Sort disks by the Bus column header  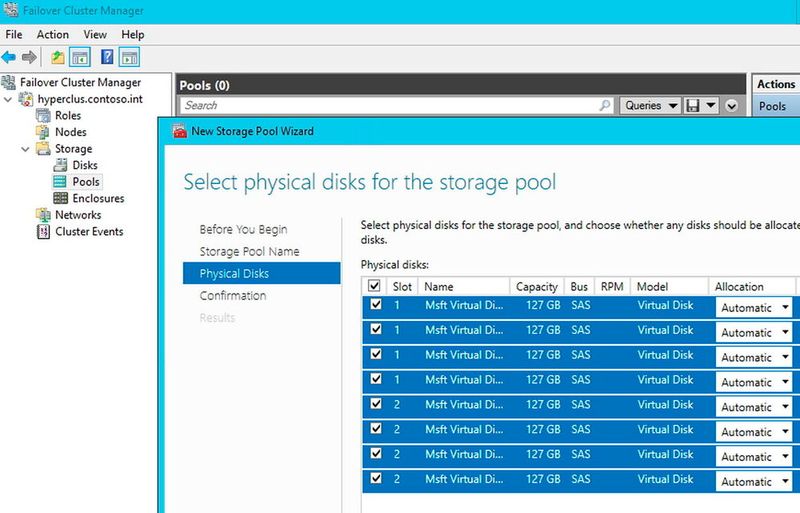pos(579,286)
